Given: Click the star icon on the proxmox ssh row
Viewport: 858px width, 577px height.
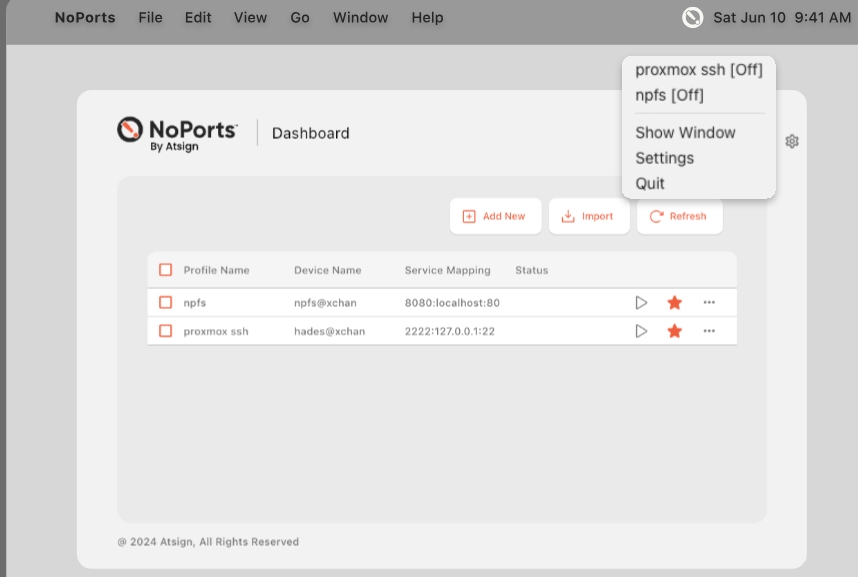Looking at the screenshot, I should 674,331.
